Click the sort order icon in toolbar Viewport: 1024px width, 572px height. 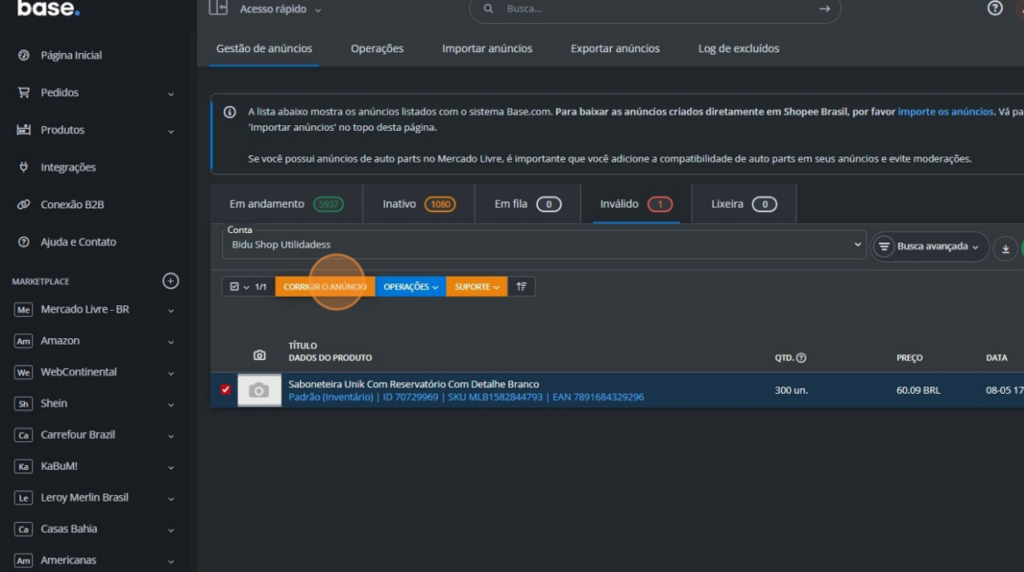tap(521, 287)
